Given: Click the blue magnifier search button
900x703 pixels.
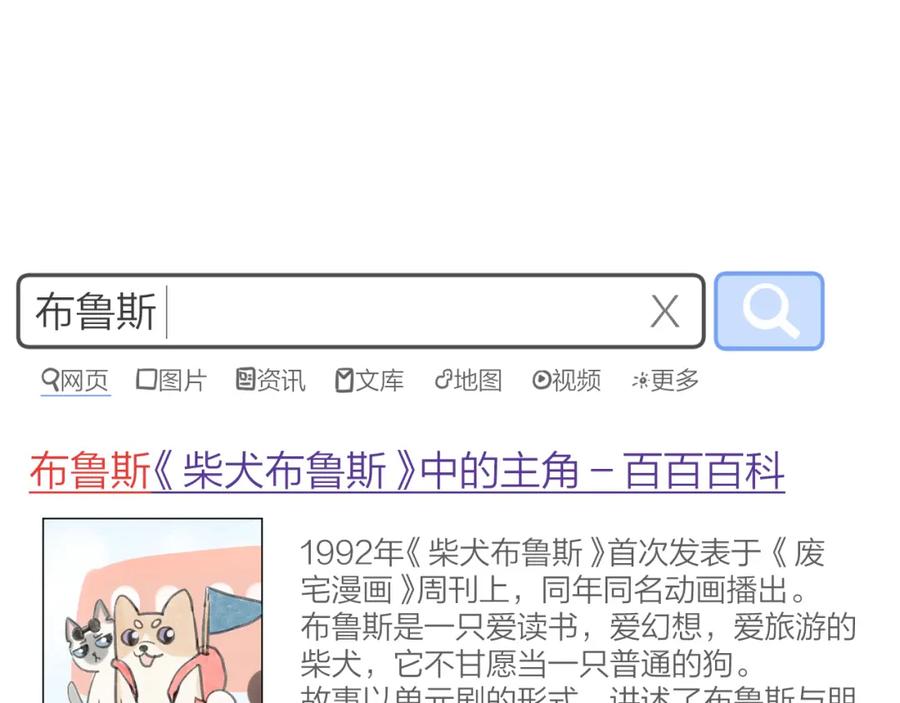Looking at the screenshot, I should (769, 311).
